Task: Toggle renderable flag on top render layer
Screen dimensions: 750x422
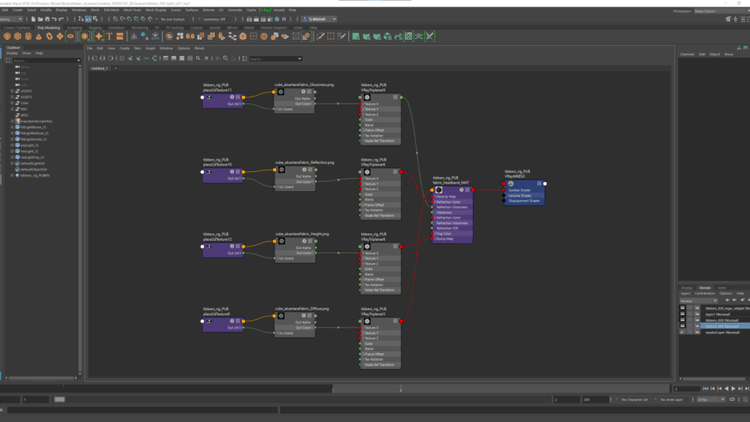Action: [683, 308]
